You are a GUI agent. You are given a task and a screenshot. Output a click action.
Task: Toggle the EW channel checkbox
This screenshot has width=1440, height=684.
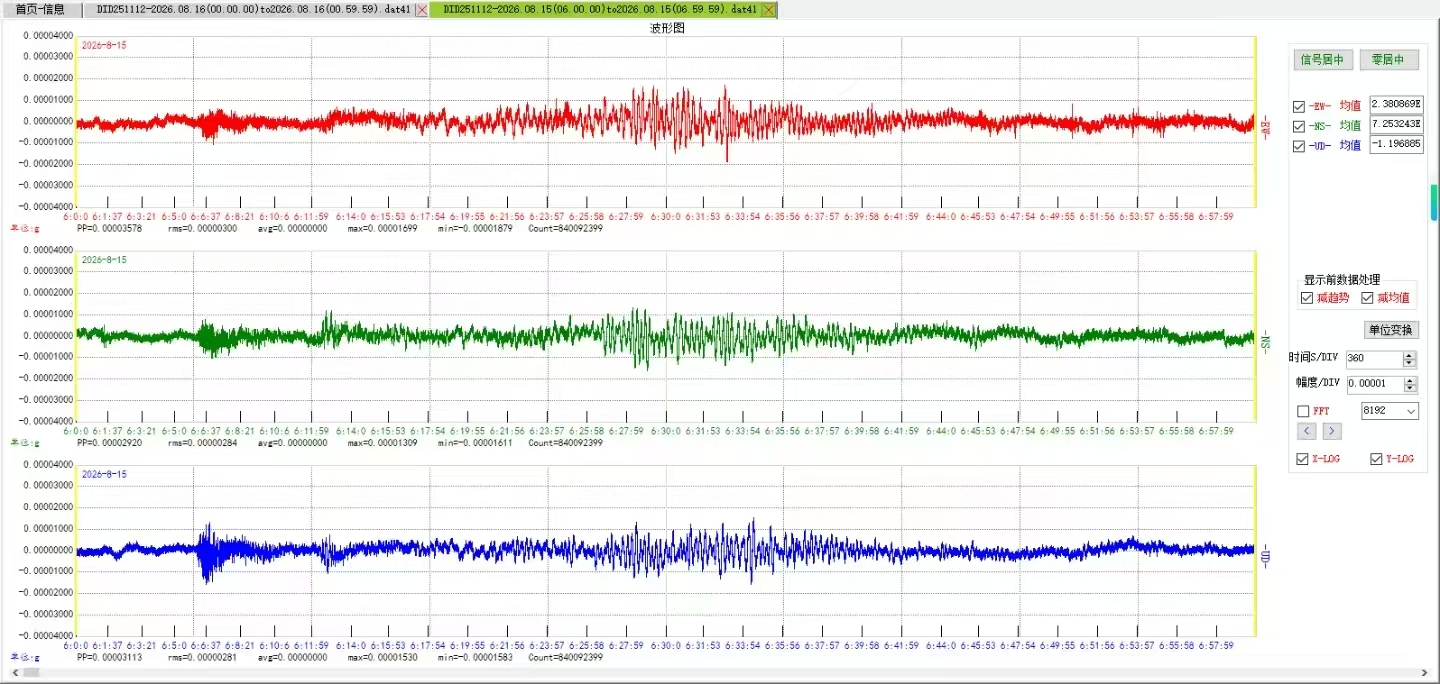pos(1299,106)
